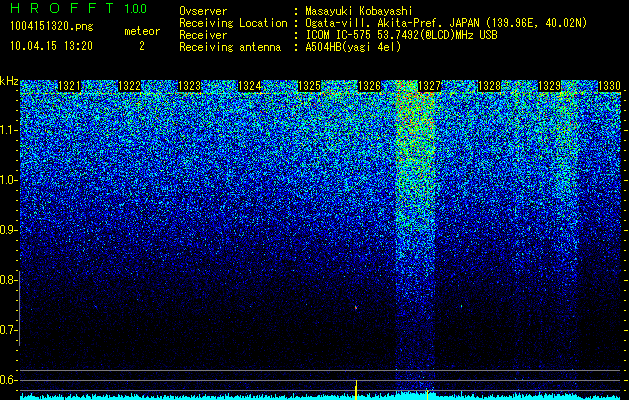Image resolution: width=629 pixels, height=400 pixels.
Task: Select the filename 1004151320.png
Action: point(52,26)
